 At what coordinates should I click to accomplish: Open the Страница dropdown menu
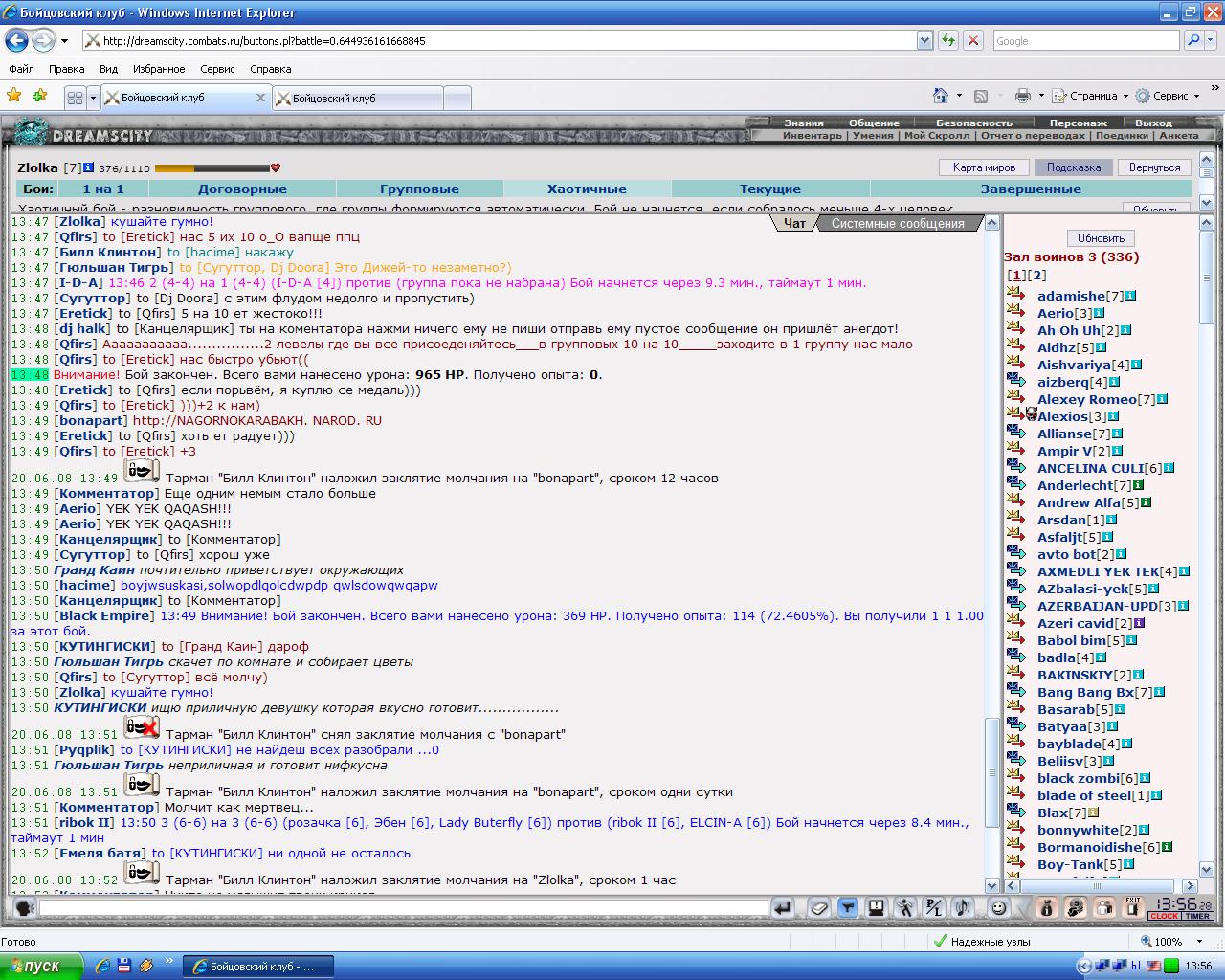1090,96
